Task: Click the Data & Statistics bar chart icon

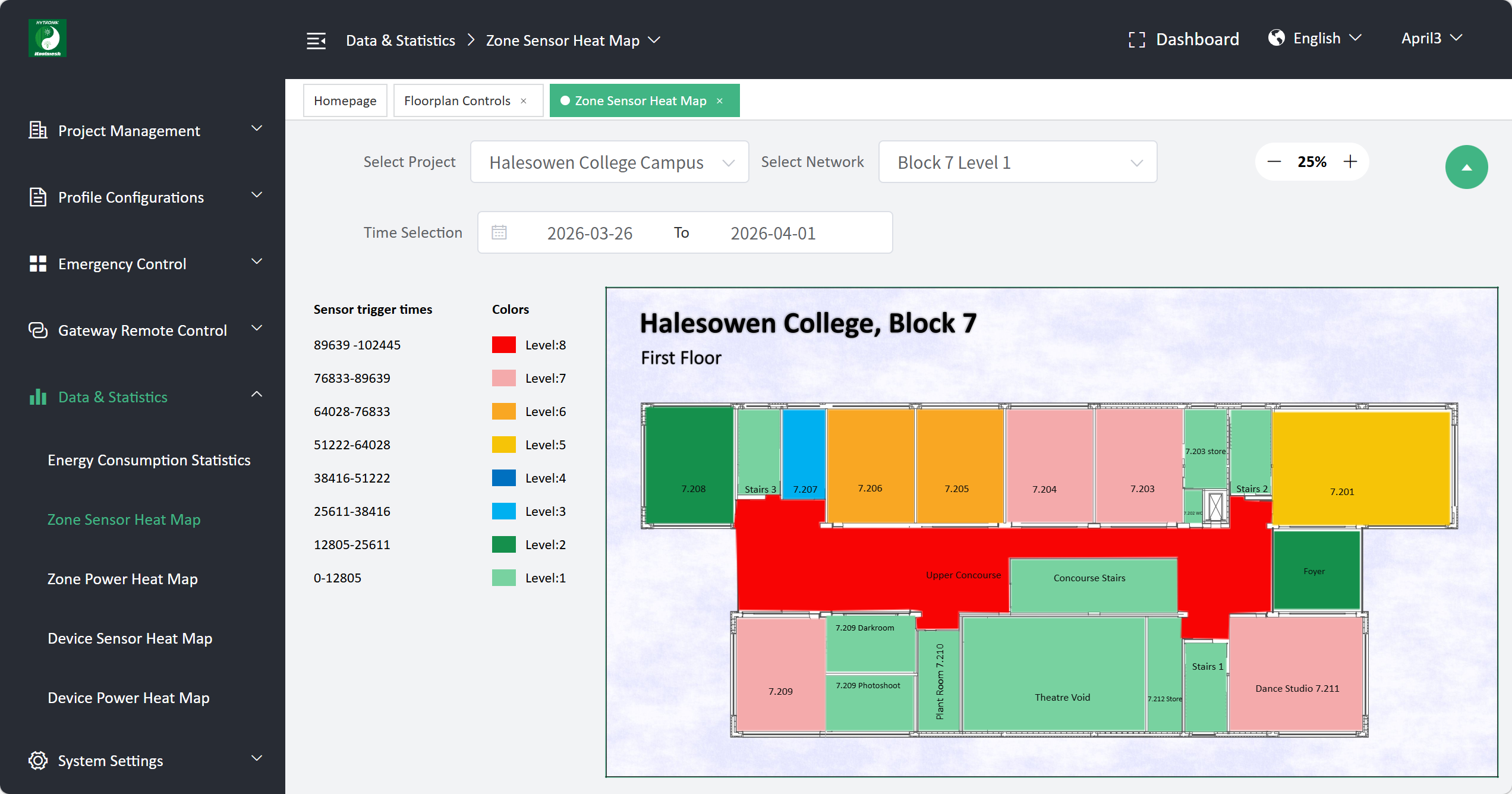Action: click(38, 396)
